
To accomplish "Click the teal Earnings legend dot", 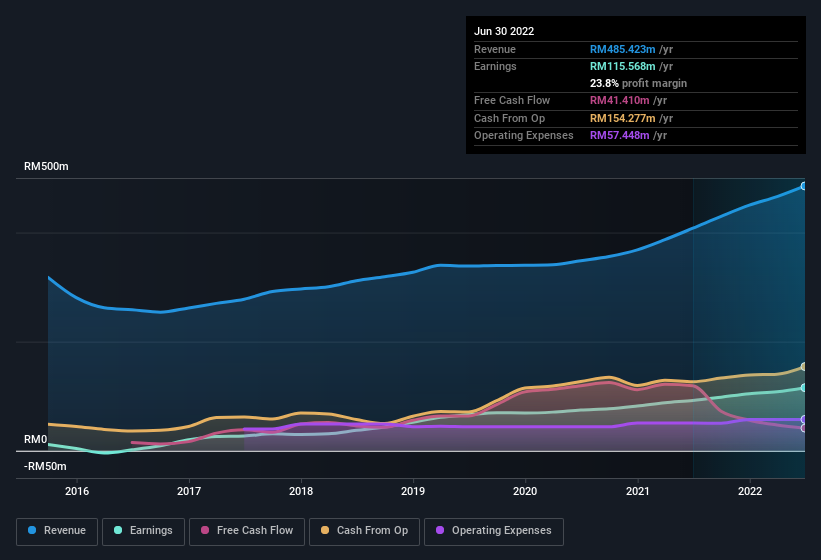I will pyautogui.click(x=118, y=530).
